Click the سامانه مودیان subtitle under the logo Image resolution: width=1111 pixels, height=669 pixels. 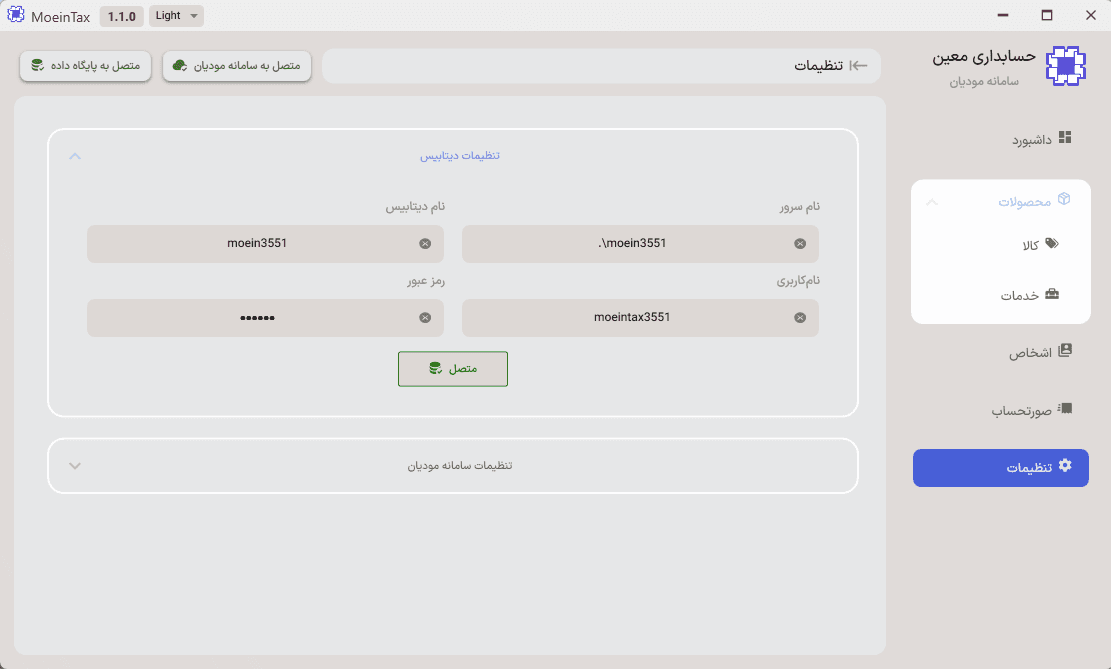click(984, 81)
